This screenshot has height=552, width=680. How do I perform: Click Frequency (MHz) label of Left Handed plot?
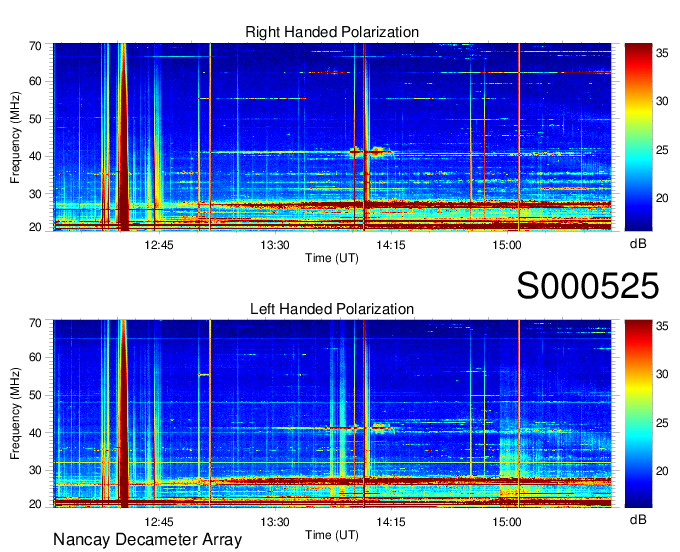tap(15, 414)
